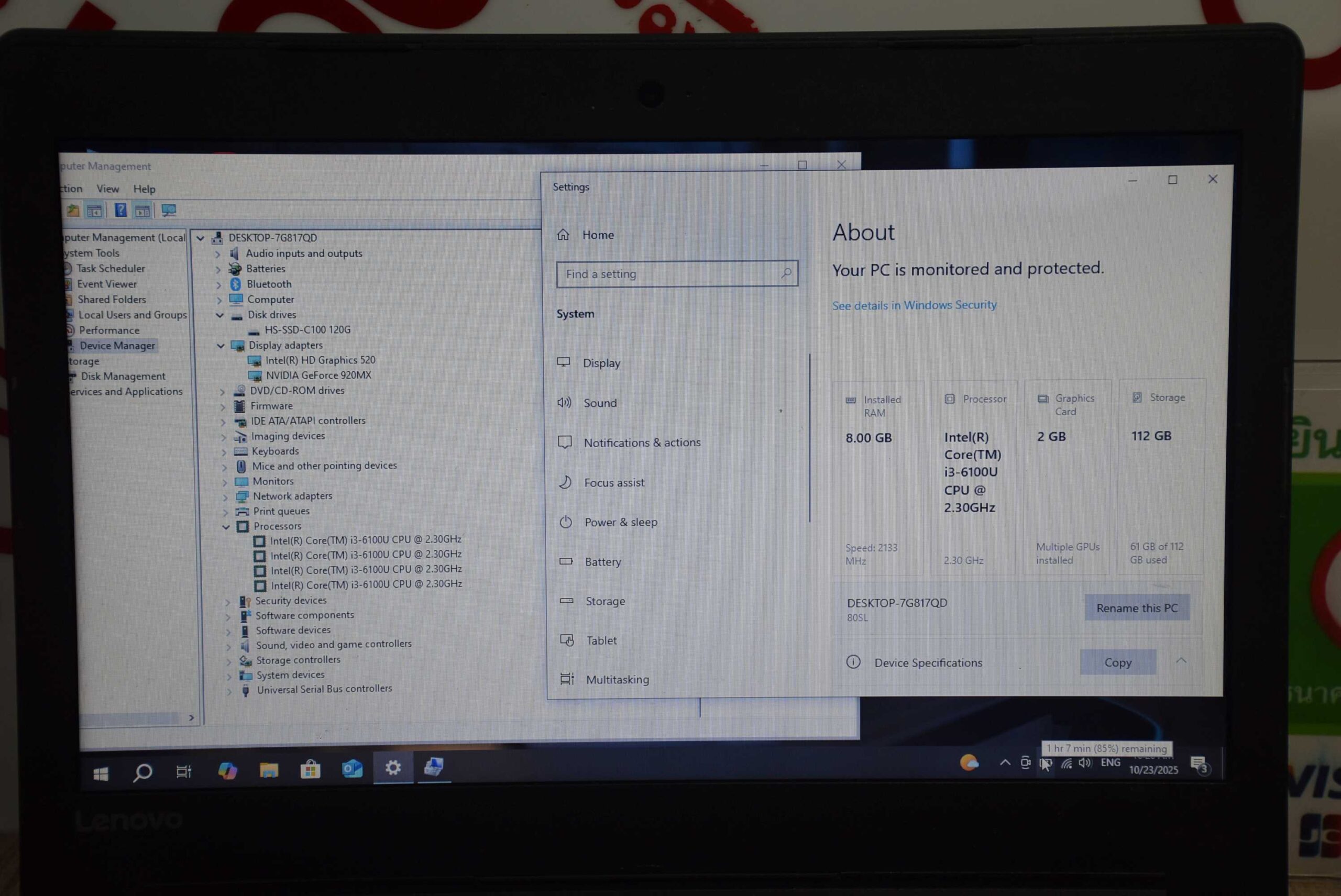This screenshot has width=1341, height=896.
Task: Open Power & sleep settings
Action: [620, 522]
